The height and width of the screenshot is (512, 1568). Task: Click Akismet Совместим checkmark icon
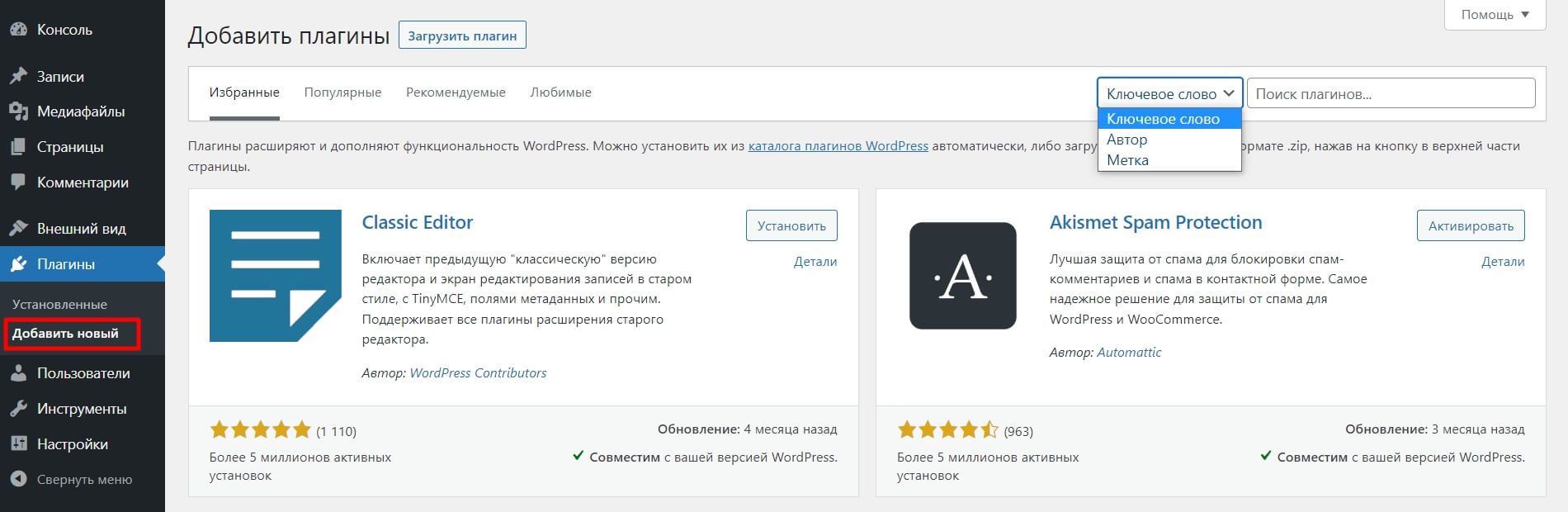click(x=1266, y=456)
